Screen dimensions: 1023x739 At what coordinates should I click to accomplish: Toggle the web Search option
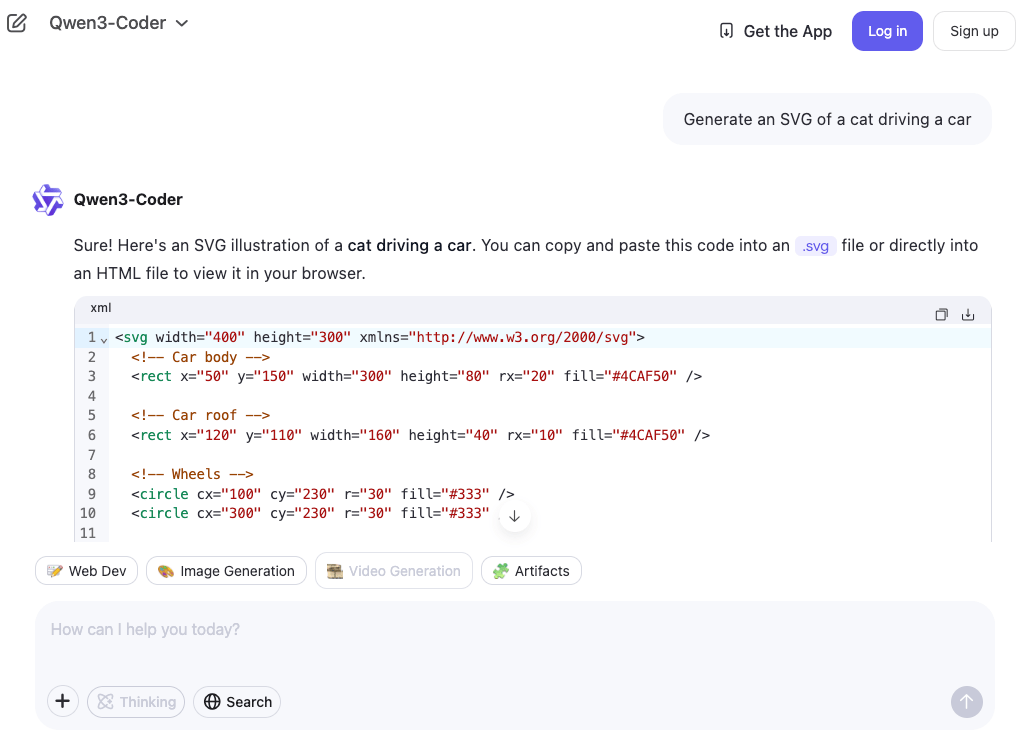tap(237, 702)
